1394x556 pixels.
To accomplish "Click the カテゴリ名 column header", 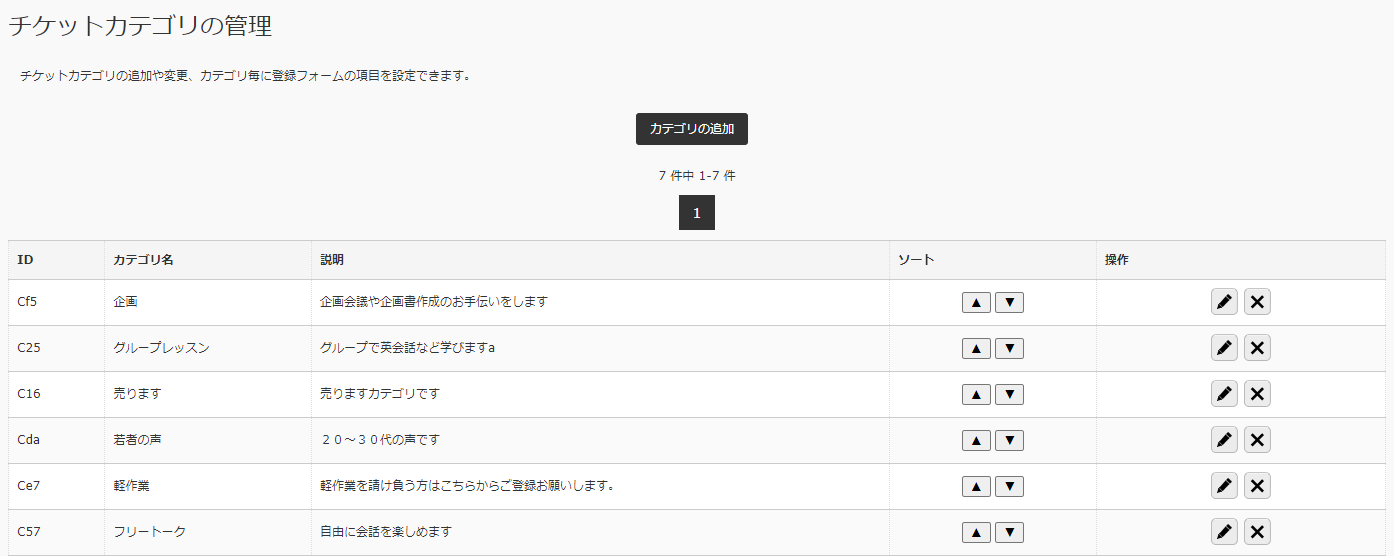I will click(144, 260).
